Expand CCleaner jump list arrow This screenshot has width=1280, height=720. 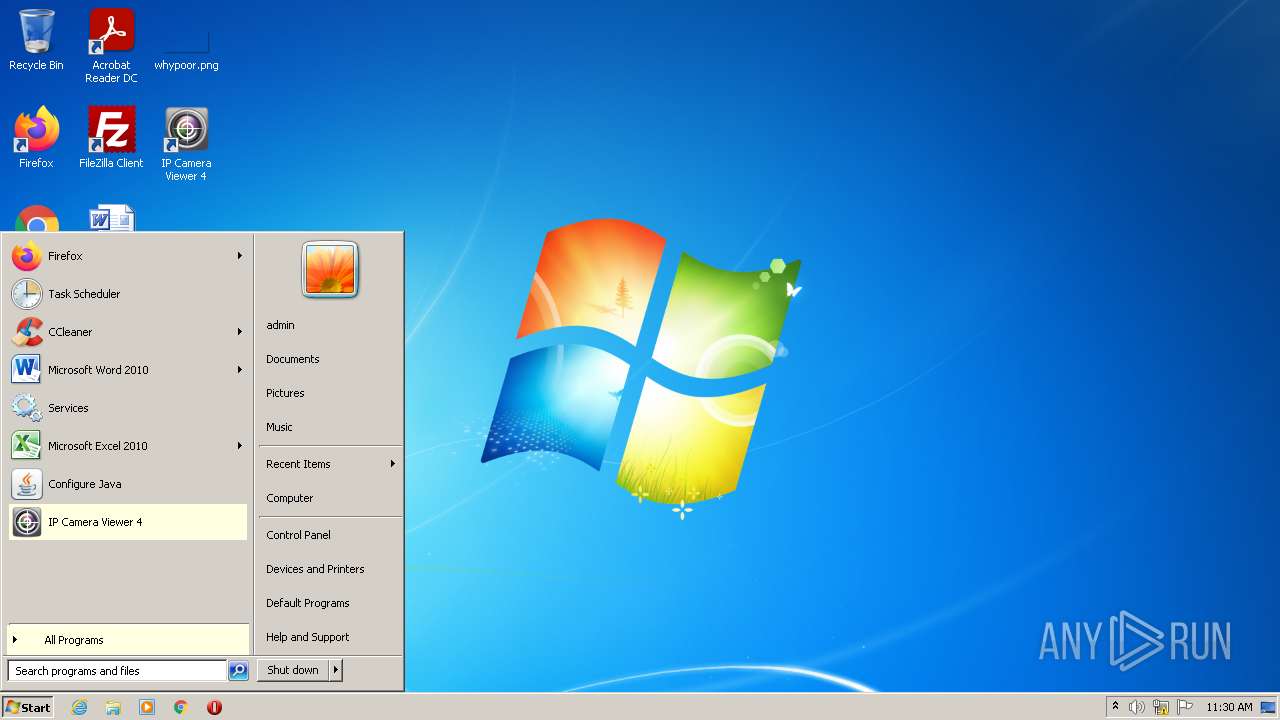(240, 332)
